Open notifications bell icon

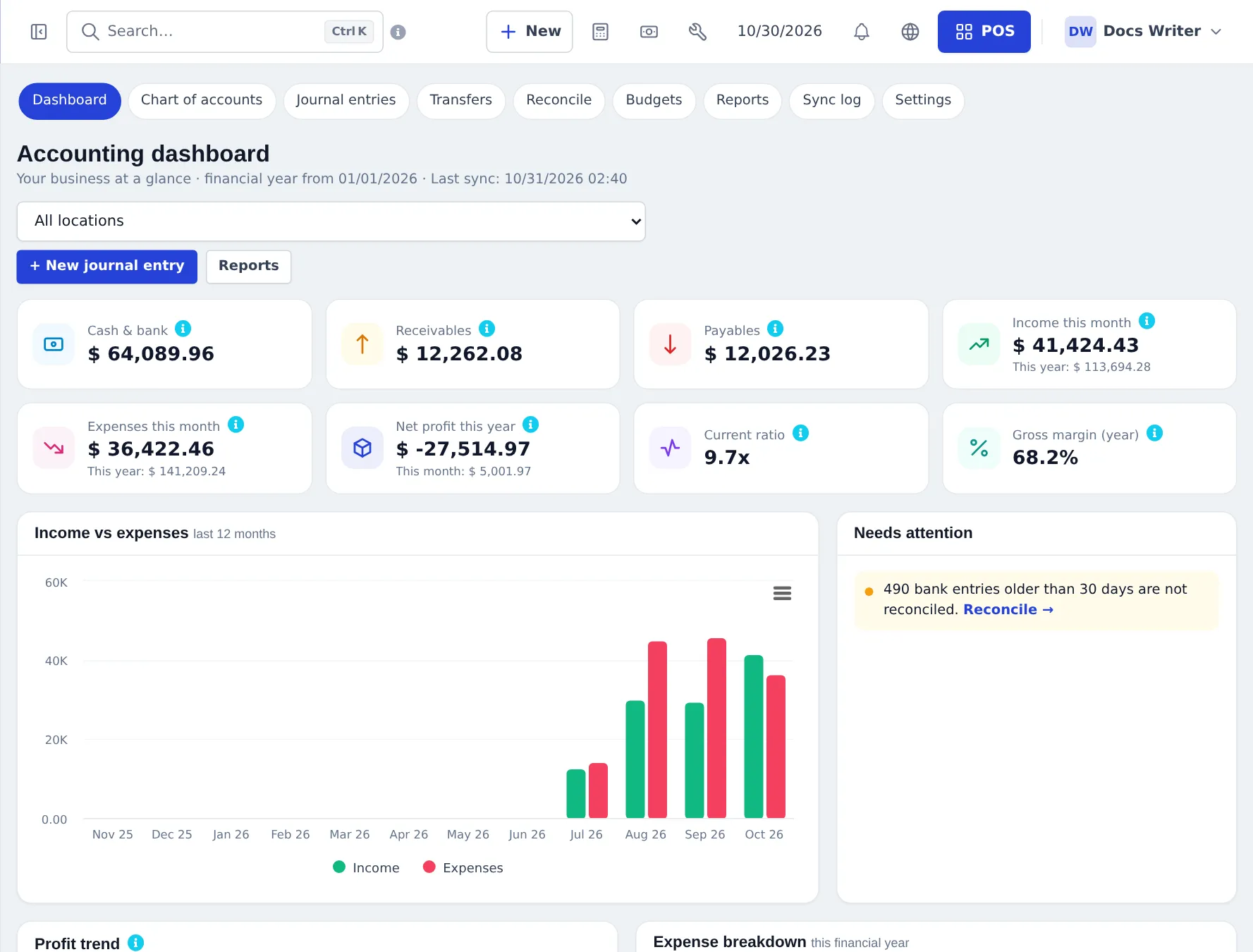[862, 32]
